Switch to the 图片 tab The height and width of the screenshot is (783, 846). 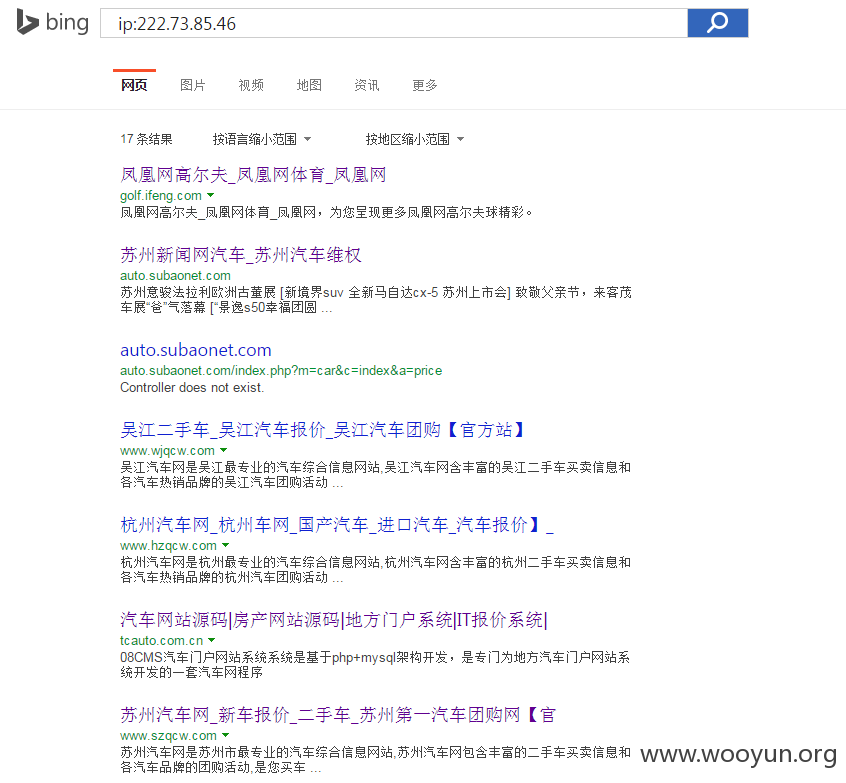pyautogui.click(x=193, y=85)
